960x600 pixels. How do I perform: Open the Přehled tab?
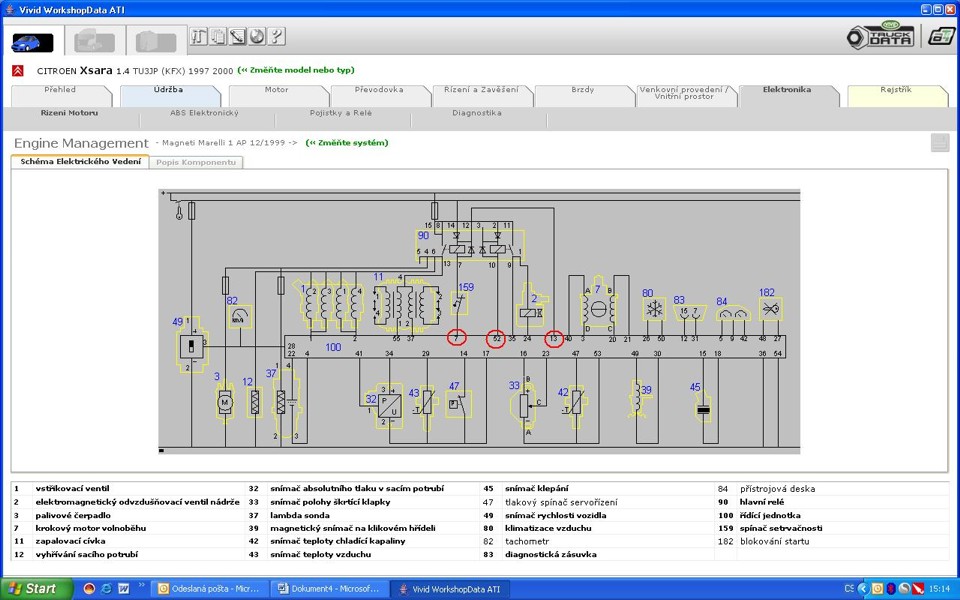click(x=61, y=96)
